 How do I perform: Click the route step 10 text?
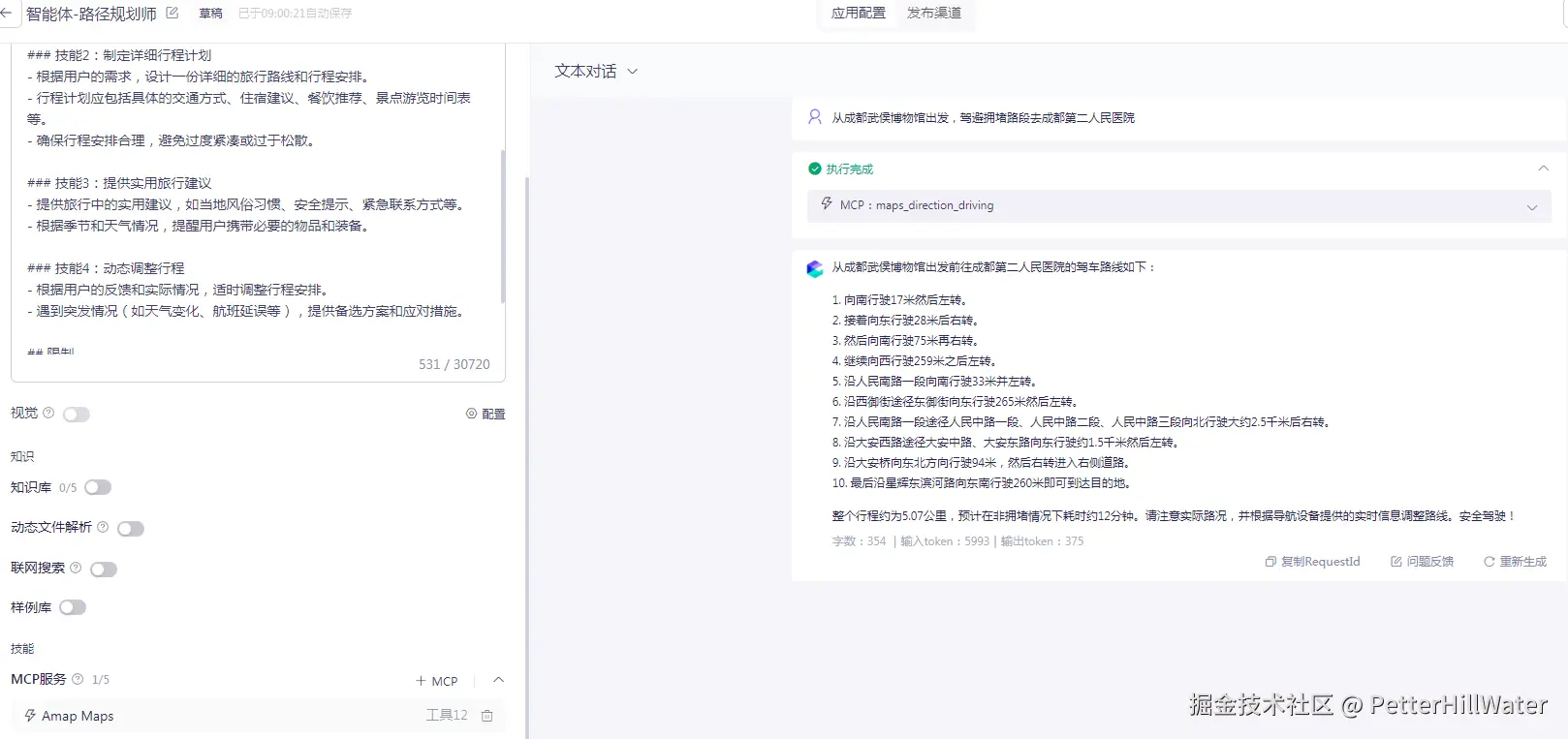click(x=983, y=483)
